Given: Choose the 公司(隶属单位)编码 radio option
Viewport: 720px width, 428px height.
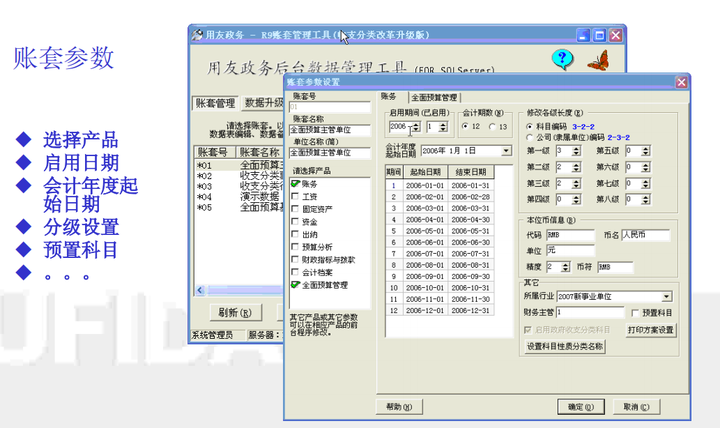Looking at the screenshot, I should (529, 137).
